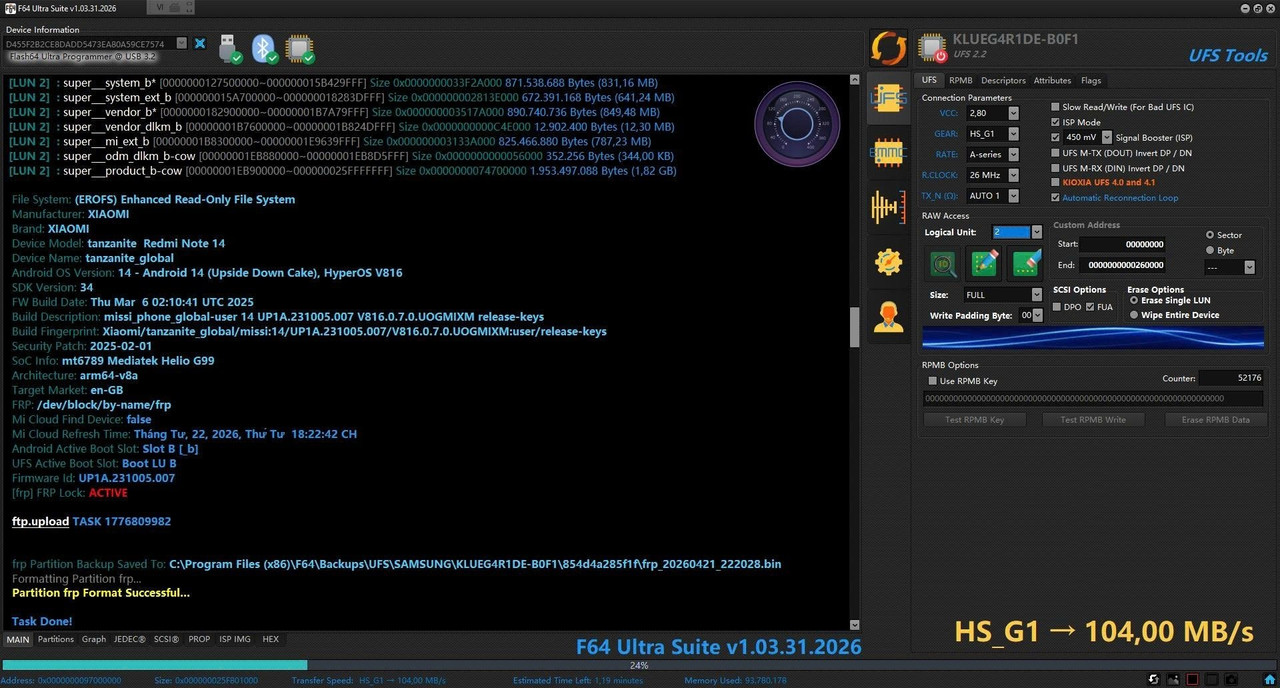1280x688 pixels.
Task: Switch to the JEDEC® tab
Action: (129, 639)
